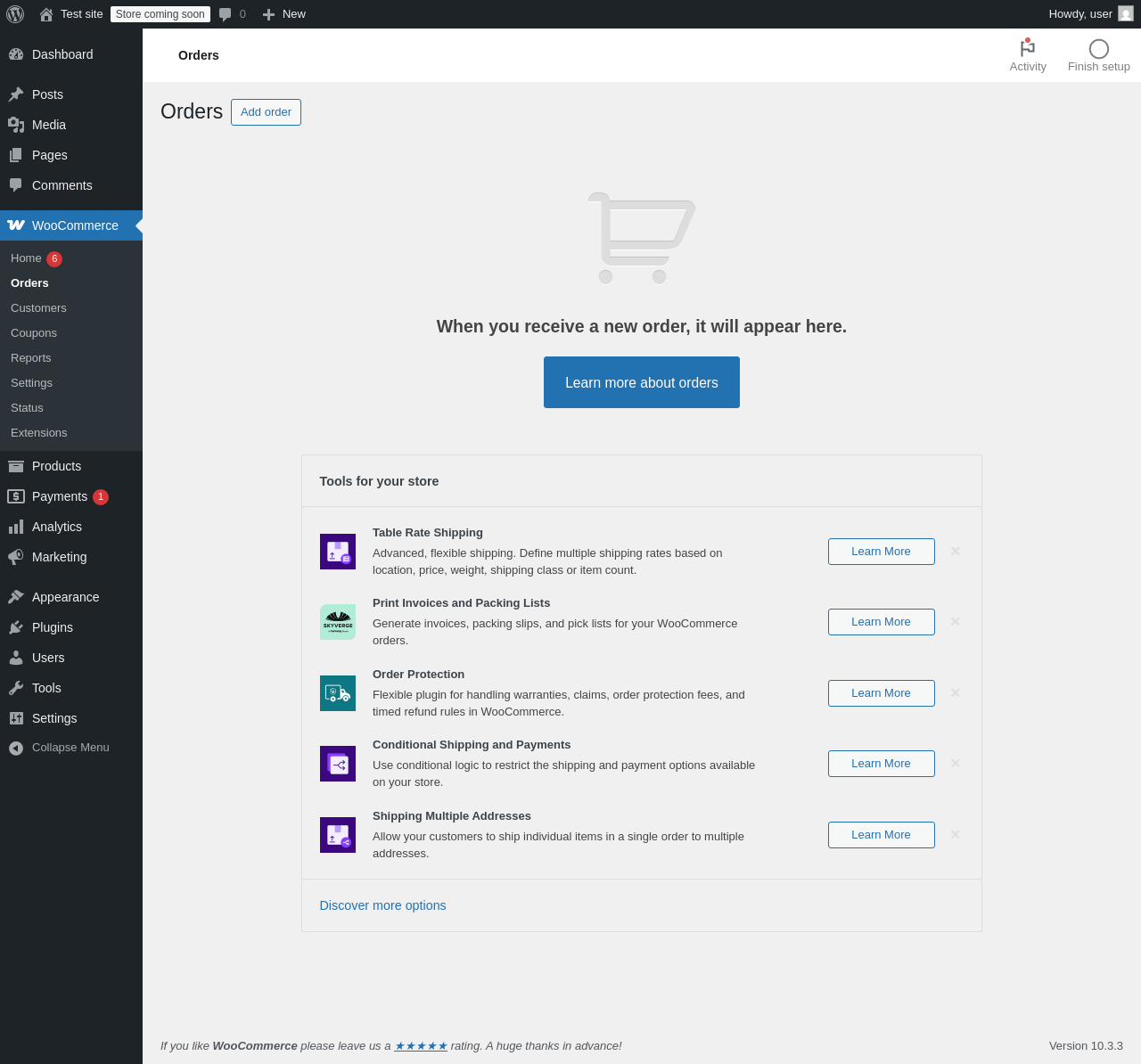Click the SkyVerge Print Invoices icon

click(x=338, y=622)
